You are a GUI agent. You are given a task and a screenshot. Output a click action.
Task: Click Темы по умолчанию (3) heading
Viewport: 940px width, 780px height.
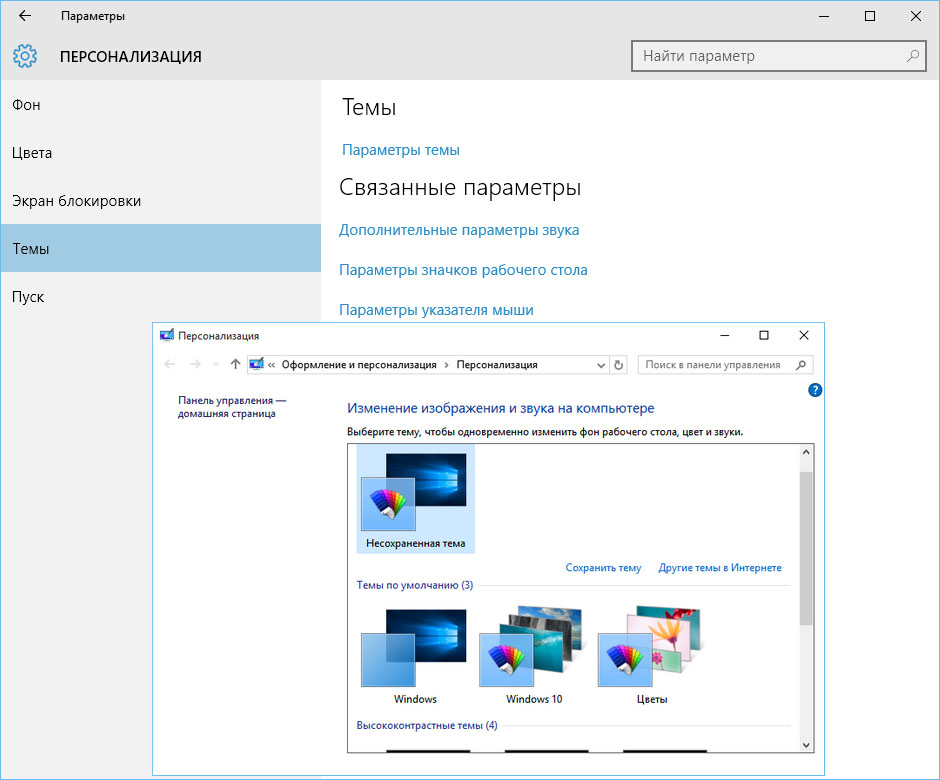pos(415,585)
